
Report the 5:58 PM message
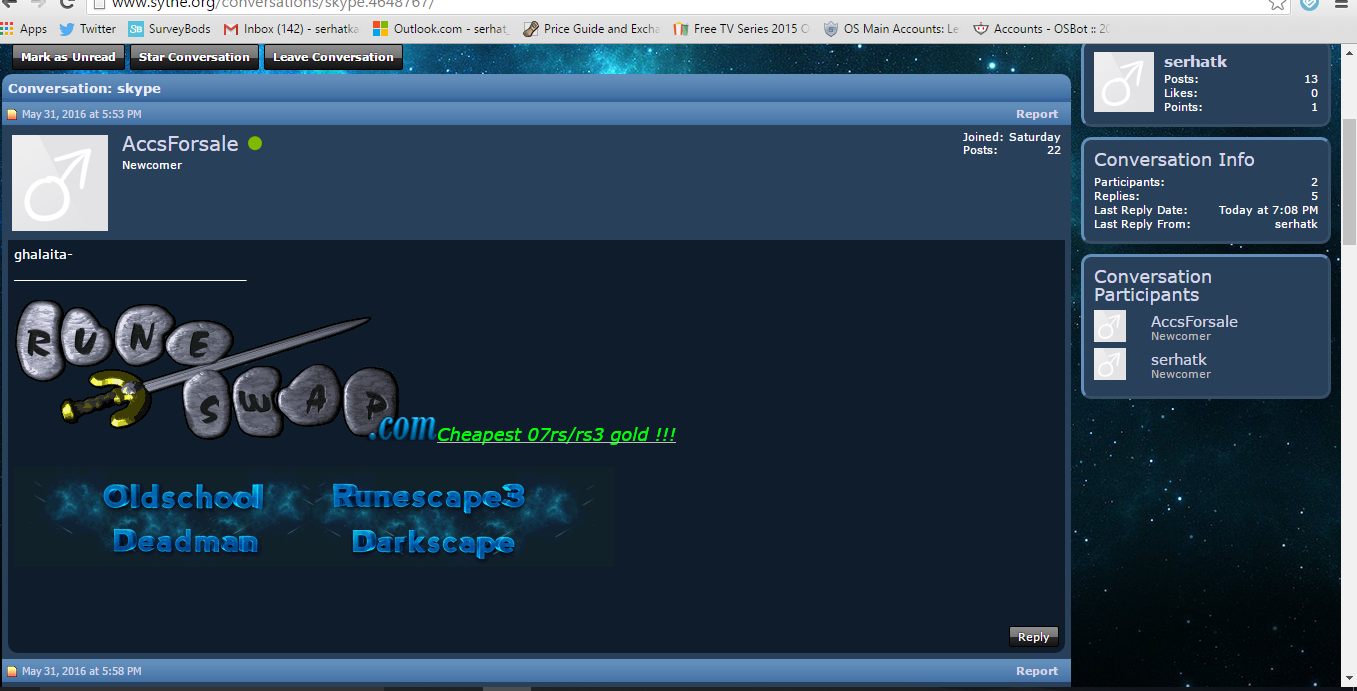(x=1037, y=671)
